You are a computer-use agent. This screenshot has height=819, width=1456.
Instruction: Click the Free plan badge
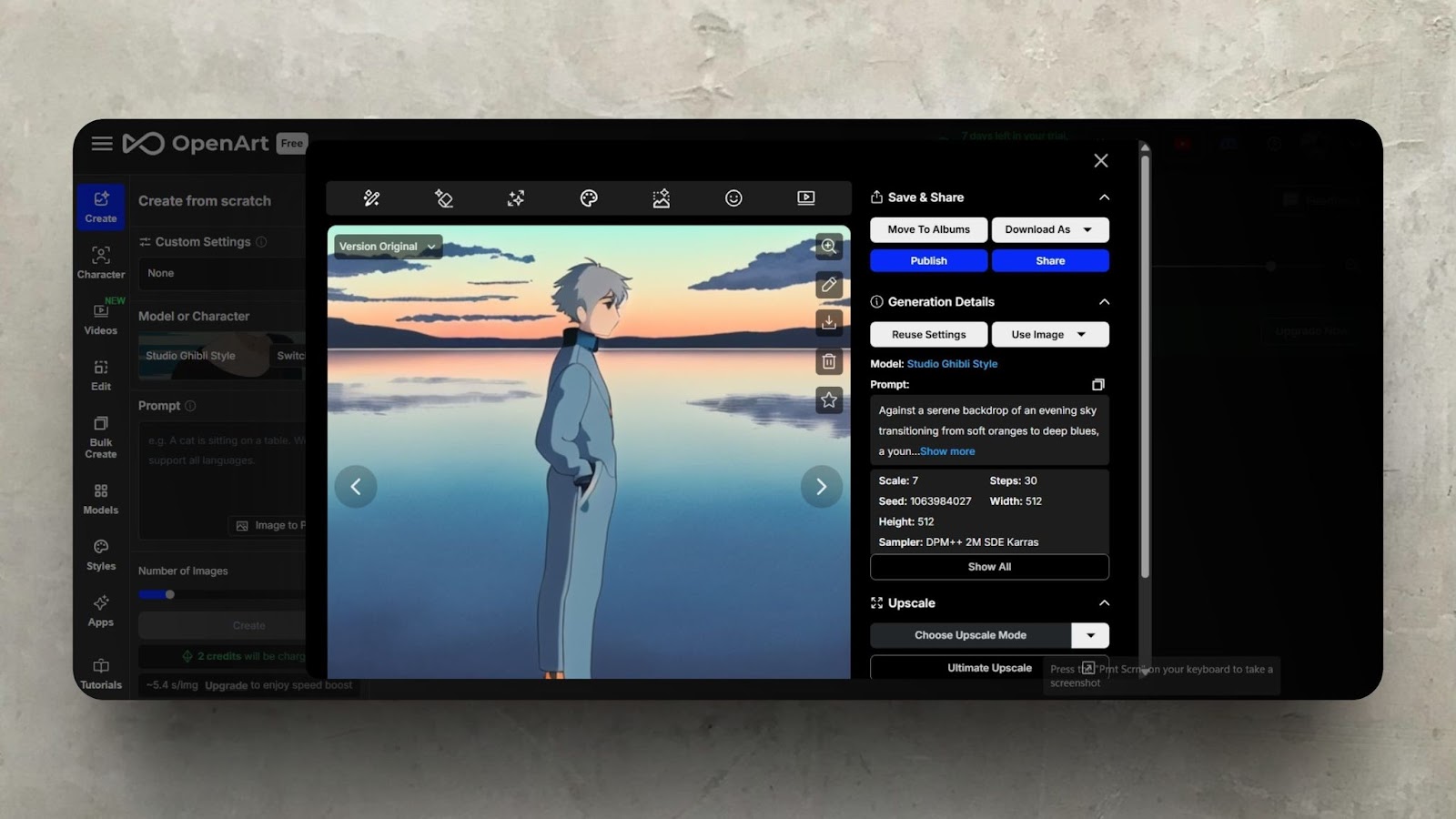click(292, 144)
